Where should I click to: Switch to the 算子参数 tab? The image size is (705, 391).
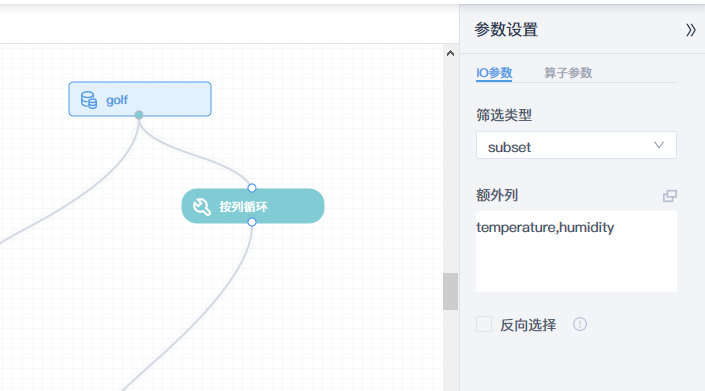coord(568,73)
